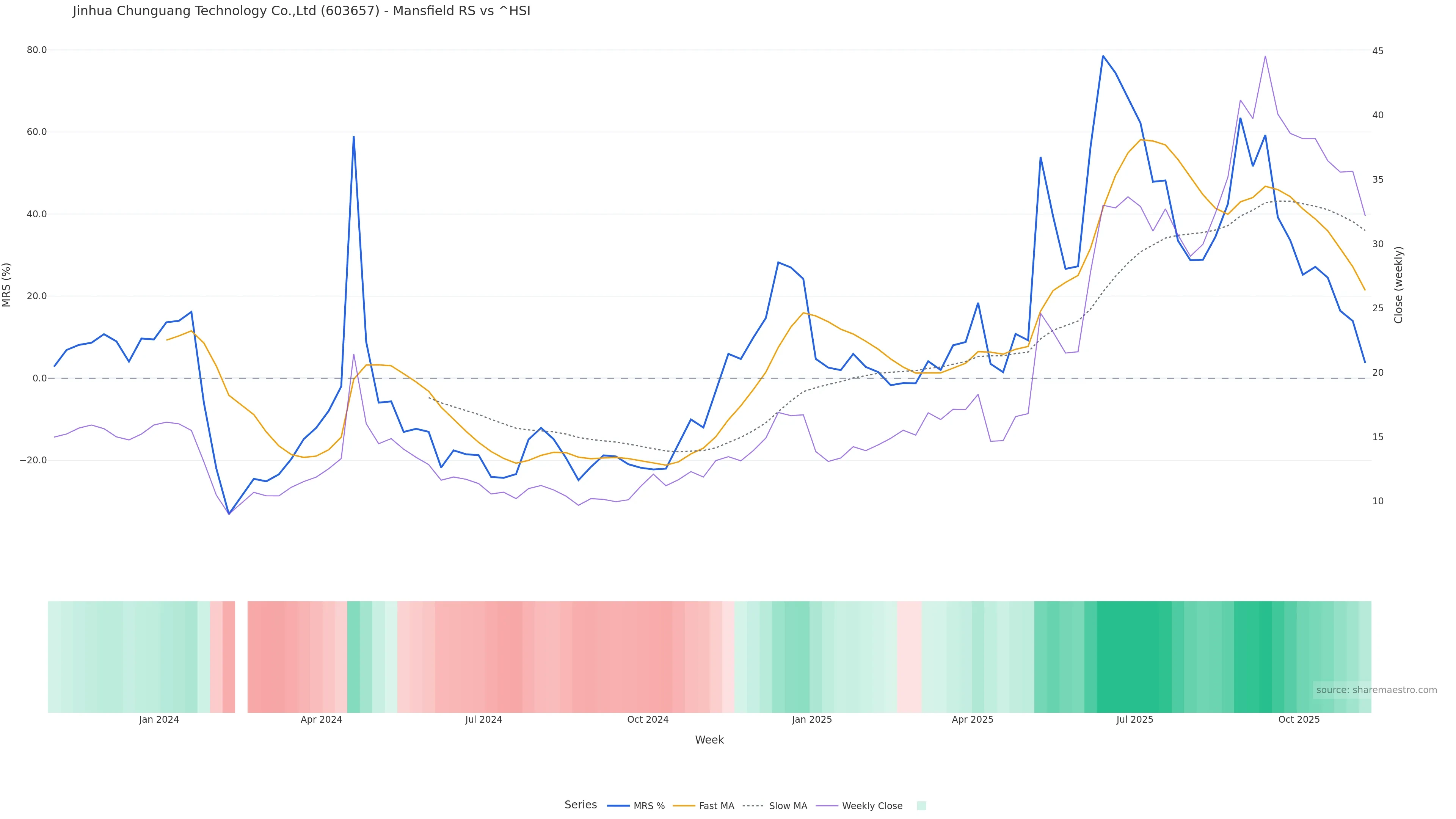Click the Oct 2025 x-axis tick label
1456x819 pixels.
pyautogui.click(x=1299, y=720)
